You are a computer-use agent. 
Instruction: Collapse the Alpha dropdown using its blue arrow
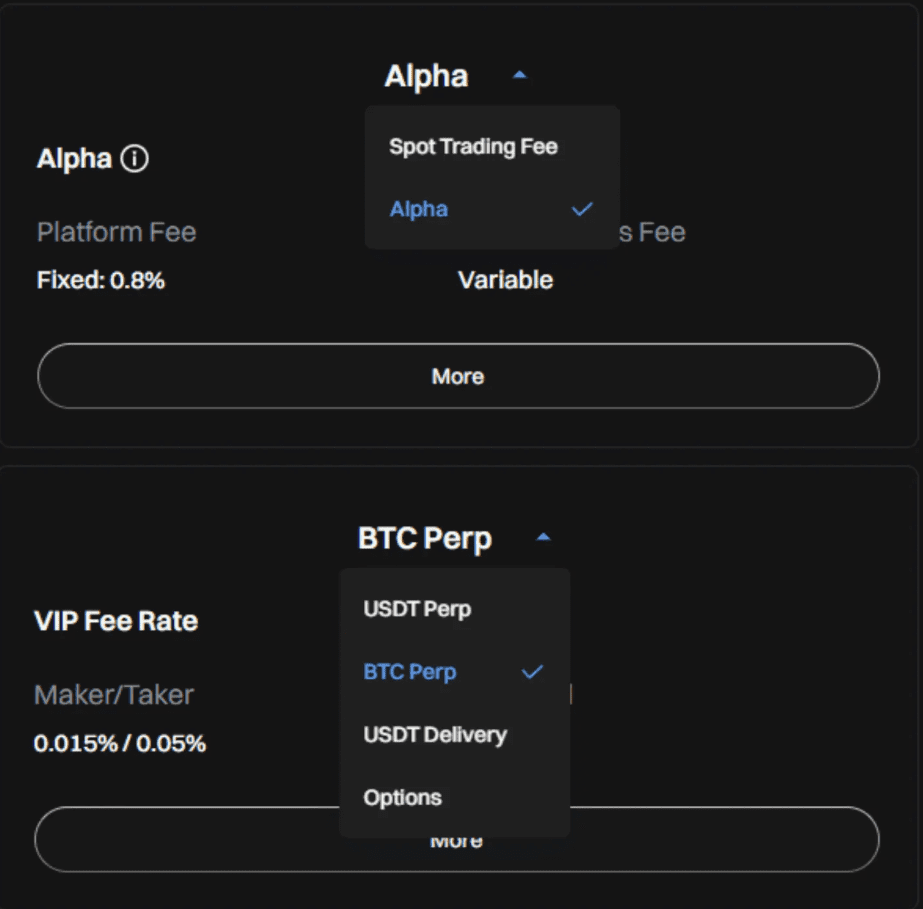tap(519, 75)
